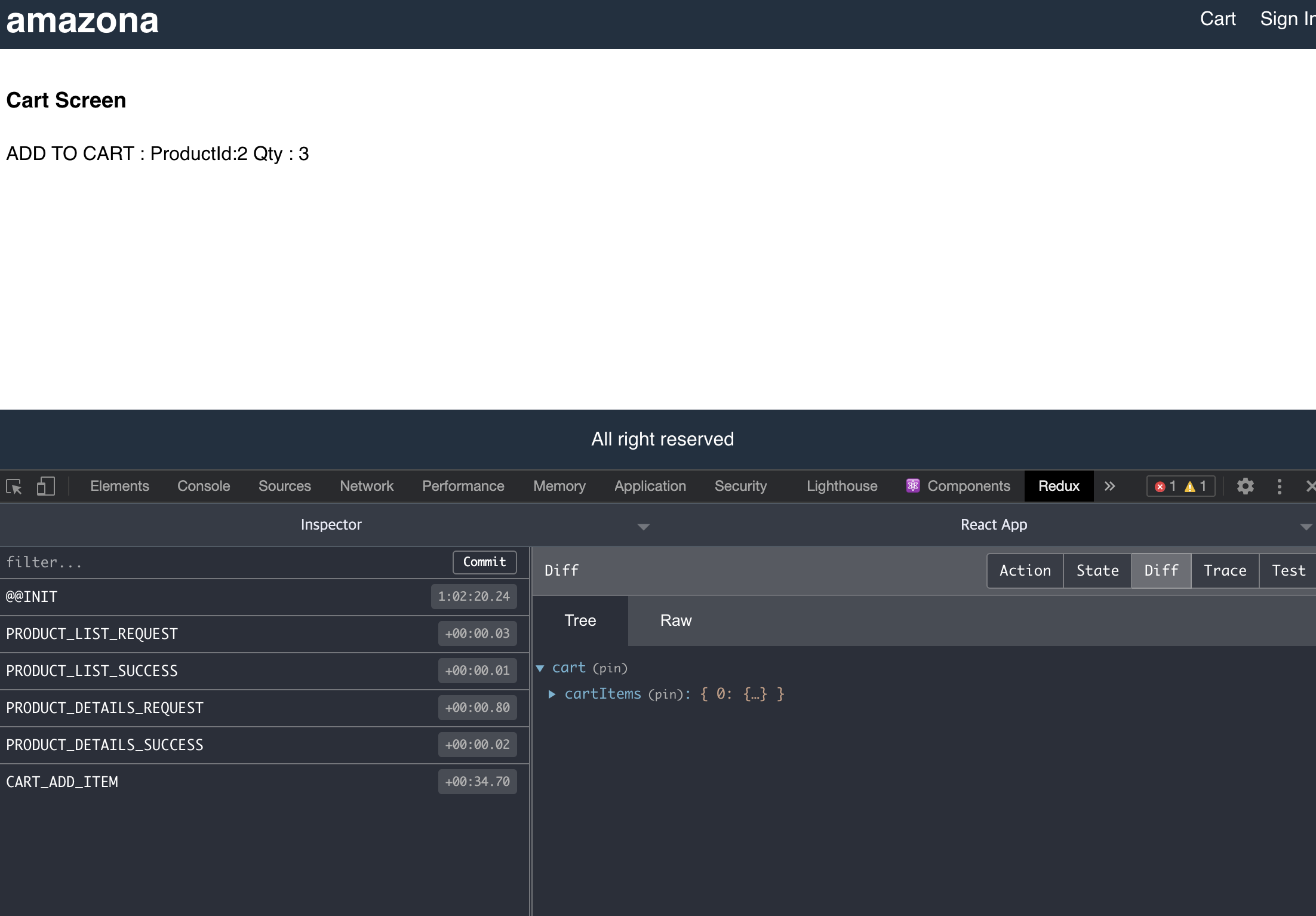Open DevTools settings gear
Viewport: 1316px width, 916px height.
(1245, 487)
